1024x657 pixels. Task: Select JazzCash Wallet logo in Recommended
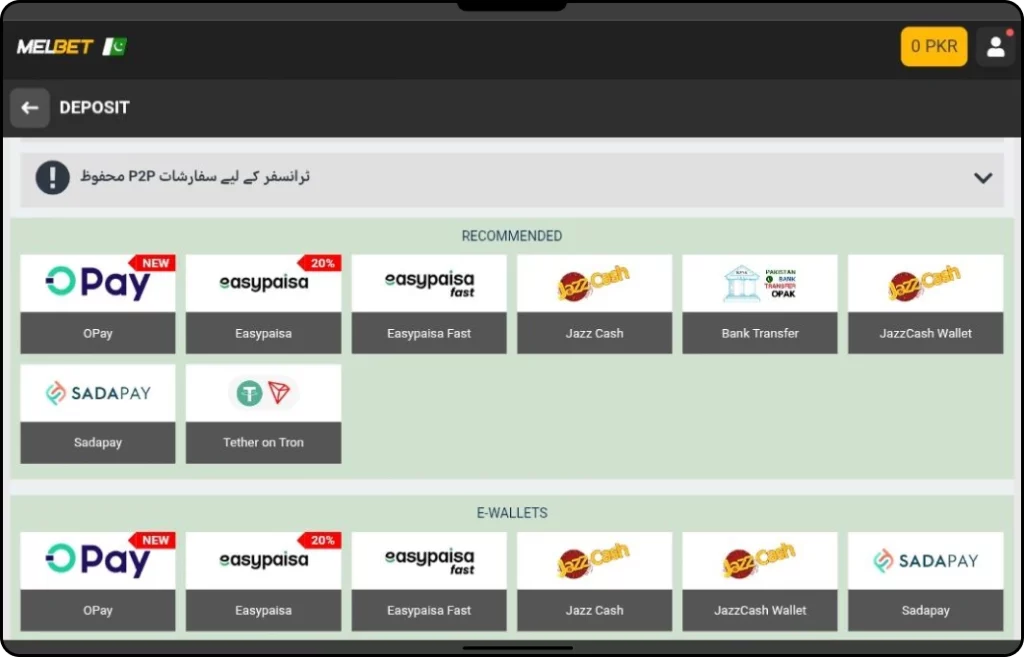pos(925,283)
